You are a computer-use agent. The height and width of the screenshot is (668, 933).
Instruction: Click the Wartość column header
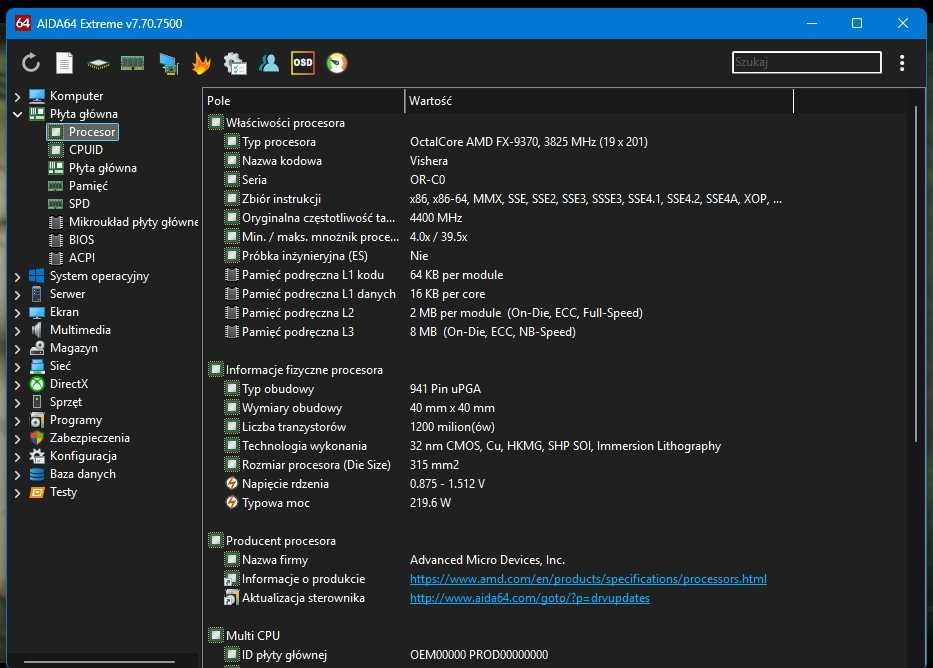tap(599, 101)
